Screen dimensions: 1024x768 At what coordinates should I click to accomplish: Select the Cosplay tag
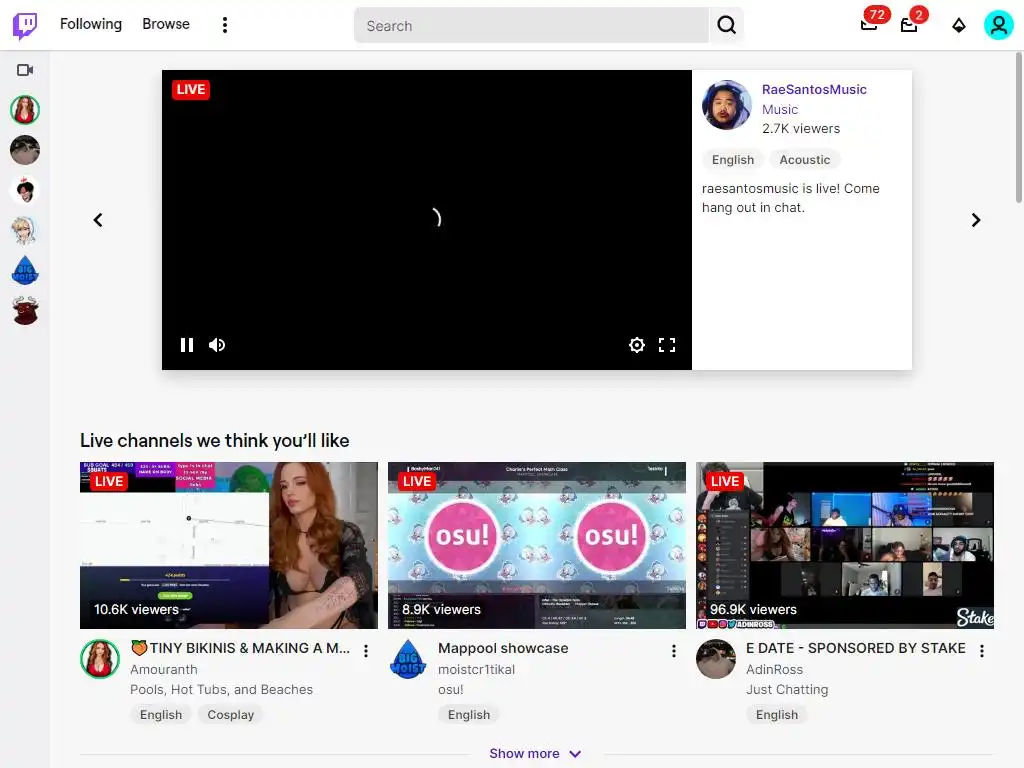pyautogui.click(x=231, y=714)
